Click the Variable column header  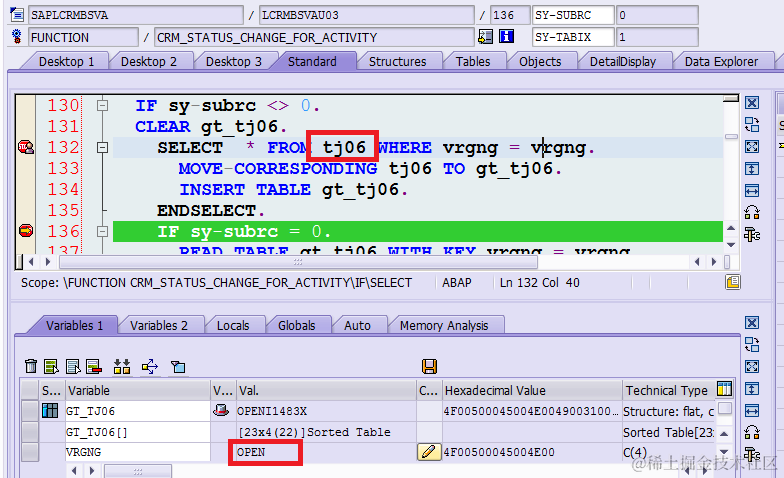click(x=138, y=390)
